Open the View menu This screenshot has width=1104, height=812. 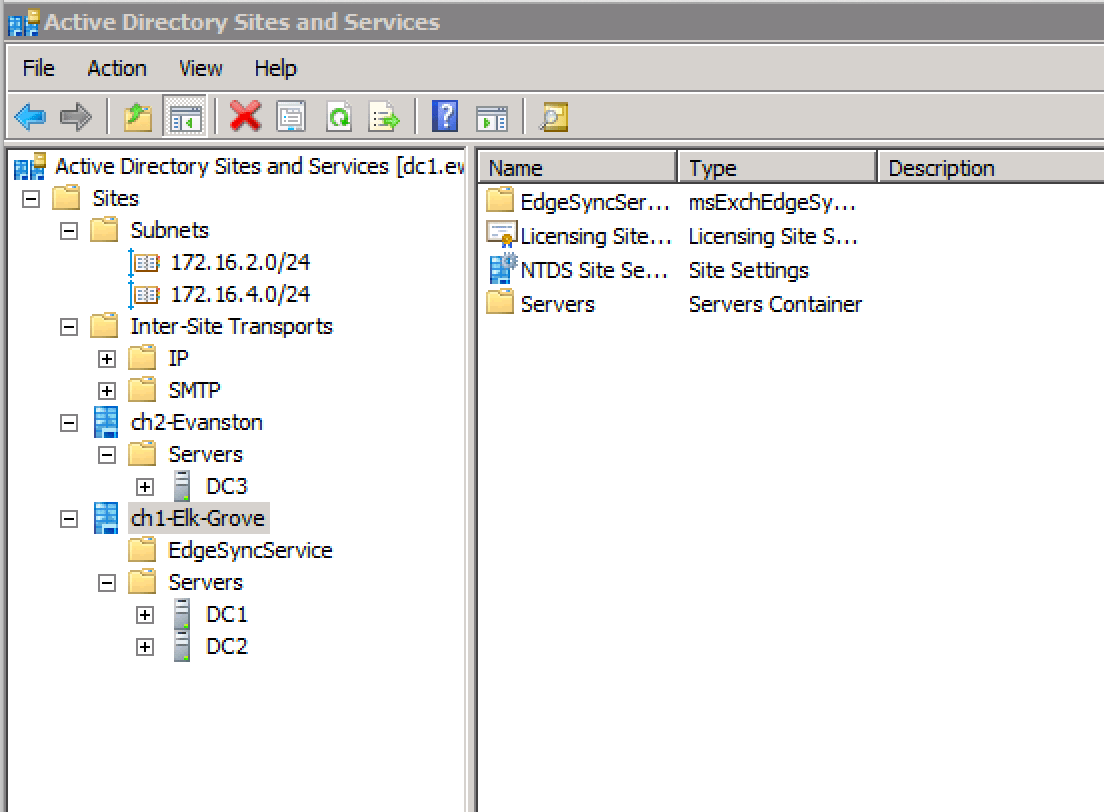pyautogui.click(x=201, y=68)
